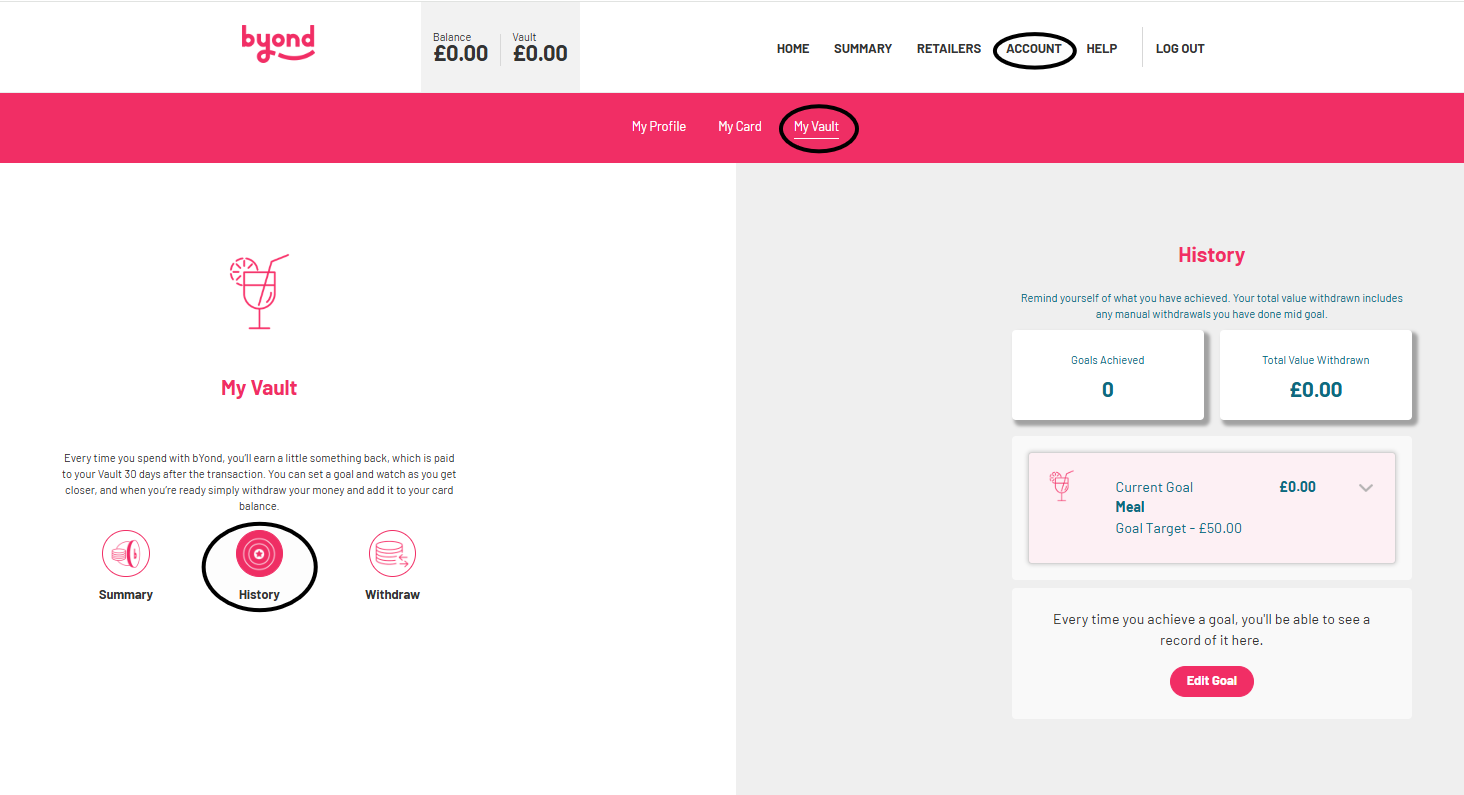Click the cocktail glass icon above My Vault
This screenshot has width=1464, height=795.
click(259, 292)
